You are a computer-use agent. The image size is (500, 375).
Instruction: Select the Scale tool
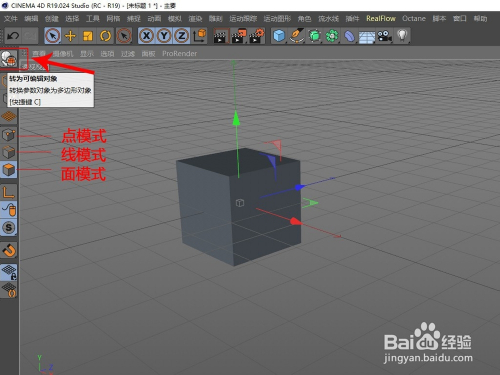[88, 36]
